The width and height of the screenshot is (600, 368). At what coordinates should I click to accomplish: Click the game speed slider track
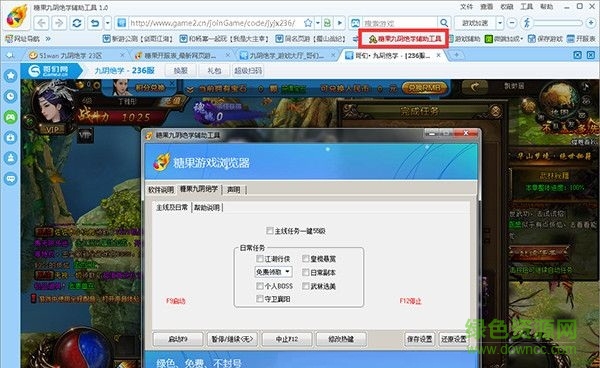pos(559,23)
